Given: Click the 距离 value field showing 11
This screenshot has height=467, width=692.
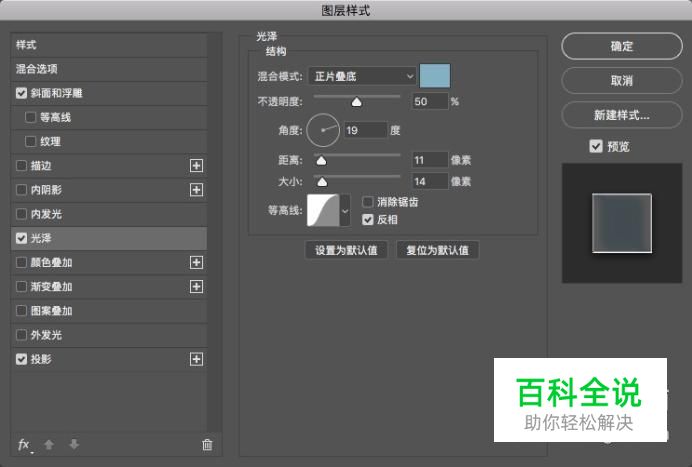Looking at the screenshot, I should [x=430, y=160].
